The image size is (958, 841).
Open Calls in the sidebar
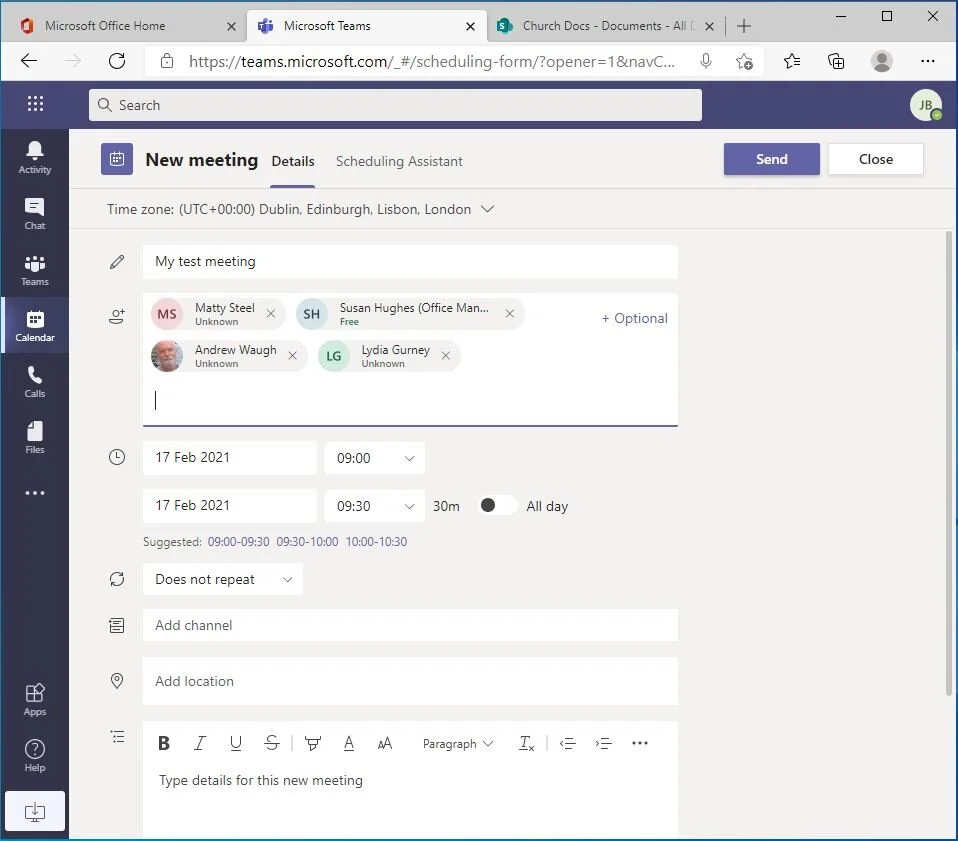[35, 382]
